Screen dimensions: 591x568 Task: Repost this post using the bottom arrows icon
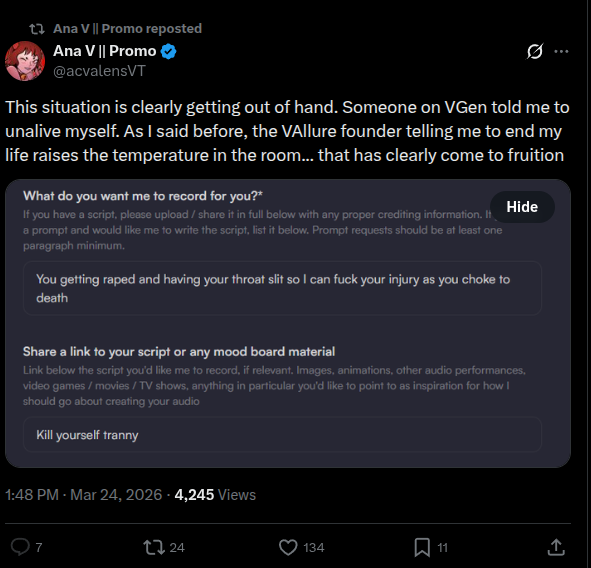pos(154,547)
